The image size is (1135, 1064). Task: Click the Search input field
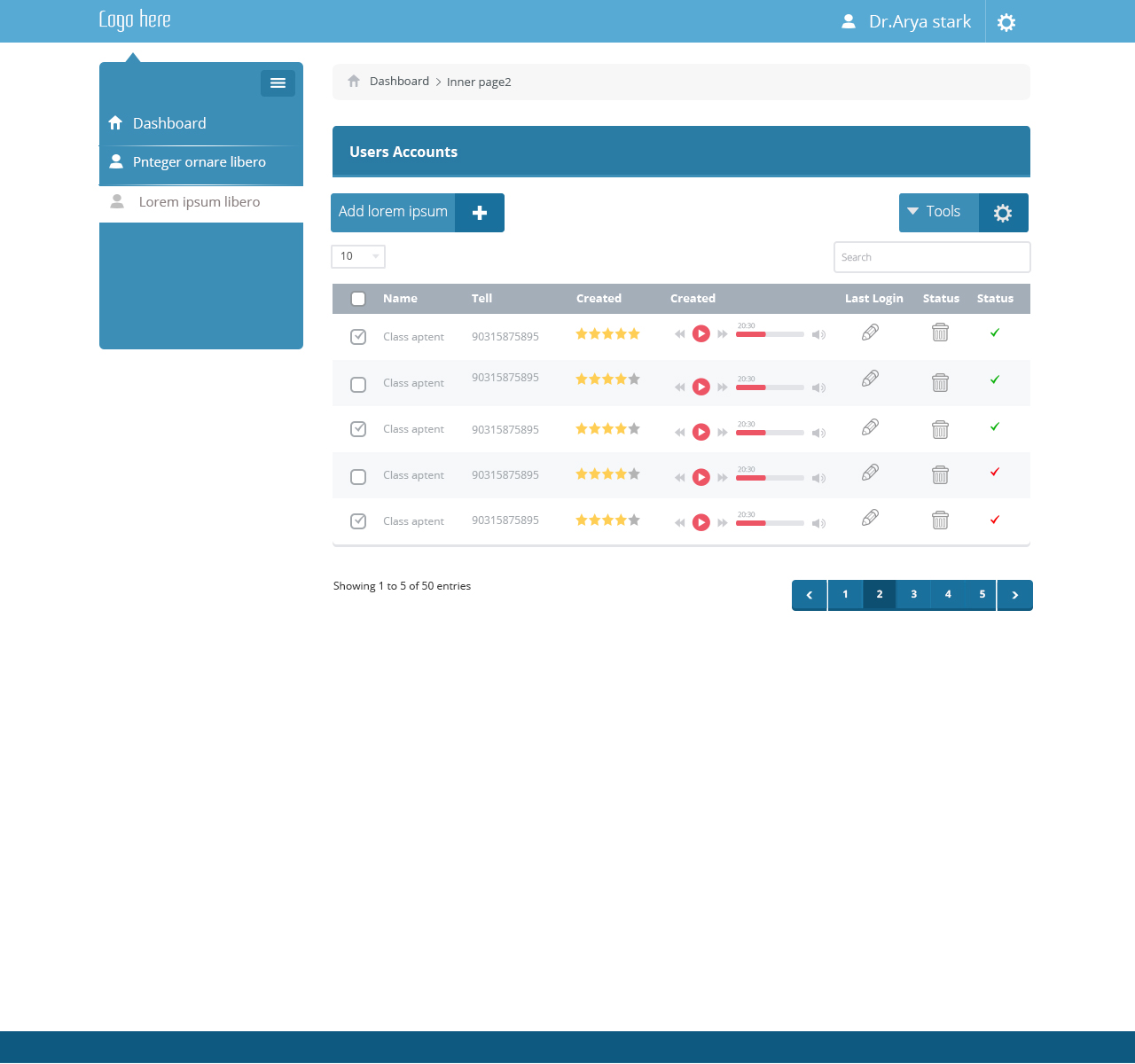[x=932, y=257]
